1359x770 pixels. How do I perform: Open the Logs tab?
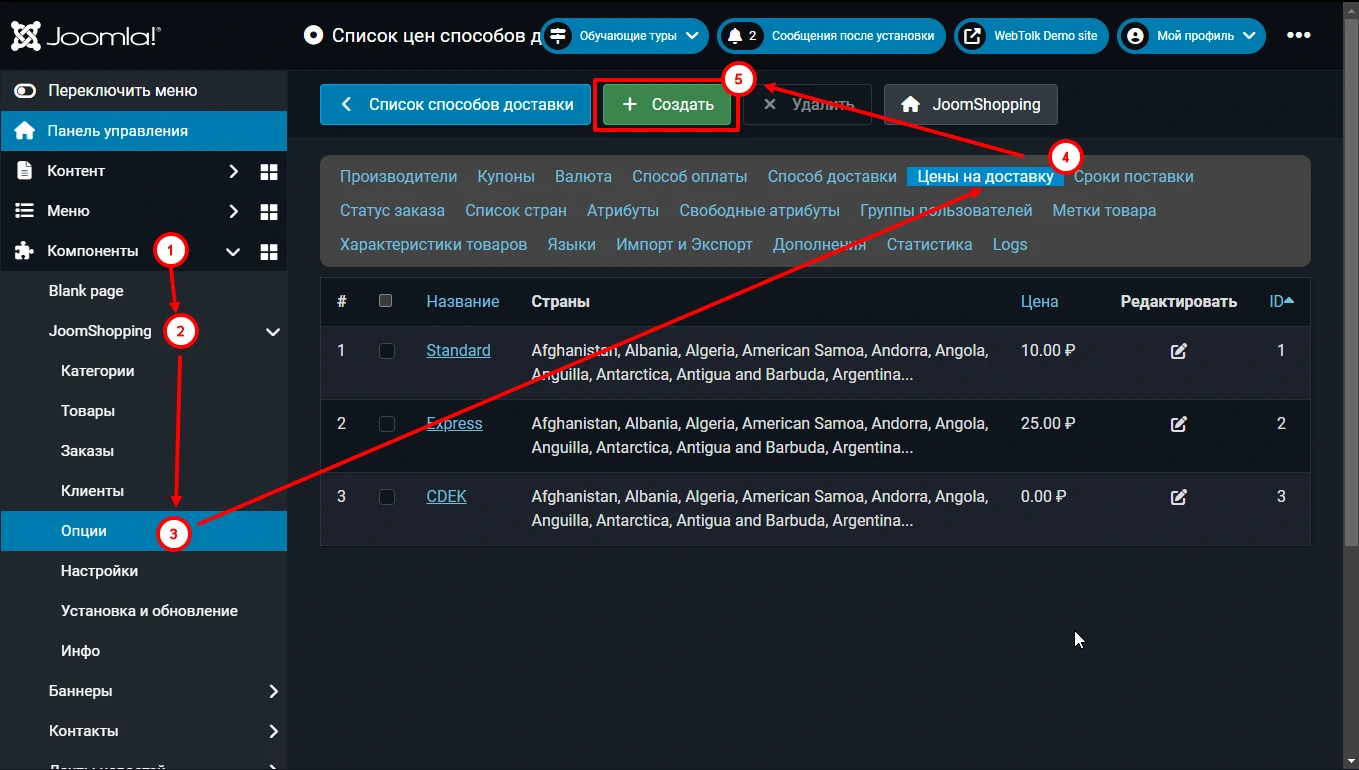1010,245
